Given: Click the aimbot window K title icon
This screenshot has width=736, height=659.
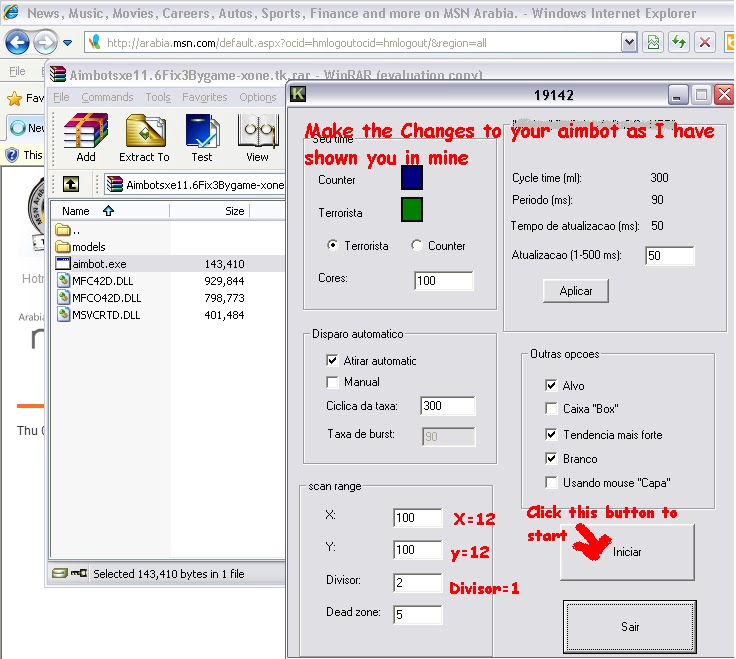Looking at the screenshot, I should coord(298,94).
